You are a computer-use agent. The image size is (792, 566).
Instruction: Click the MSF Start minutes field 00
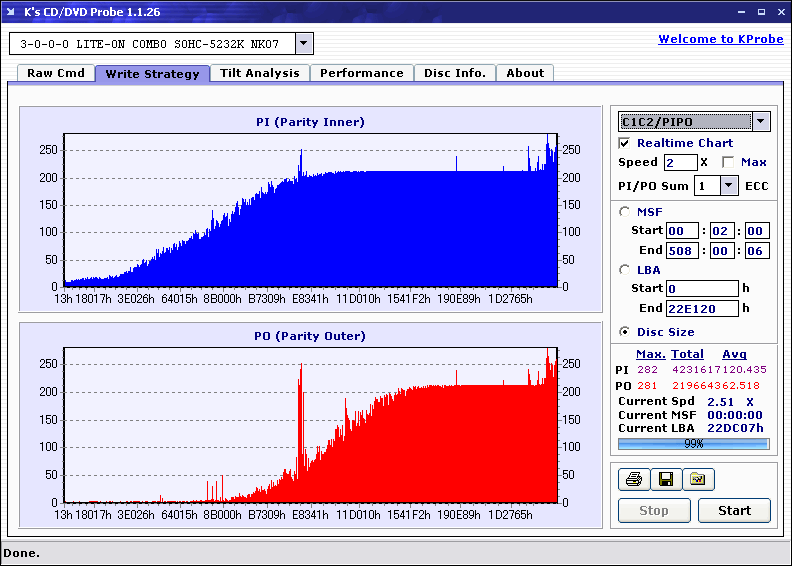pos(682,231)
